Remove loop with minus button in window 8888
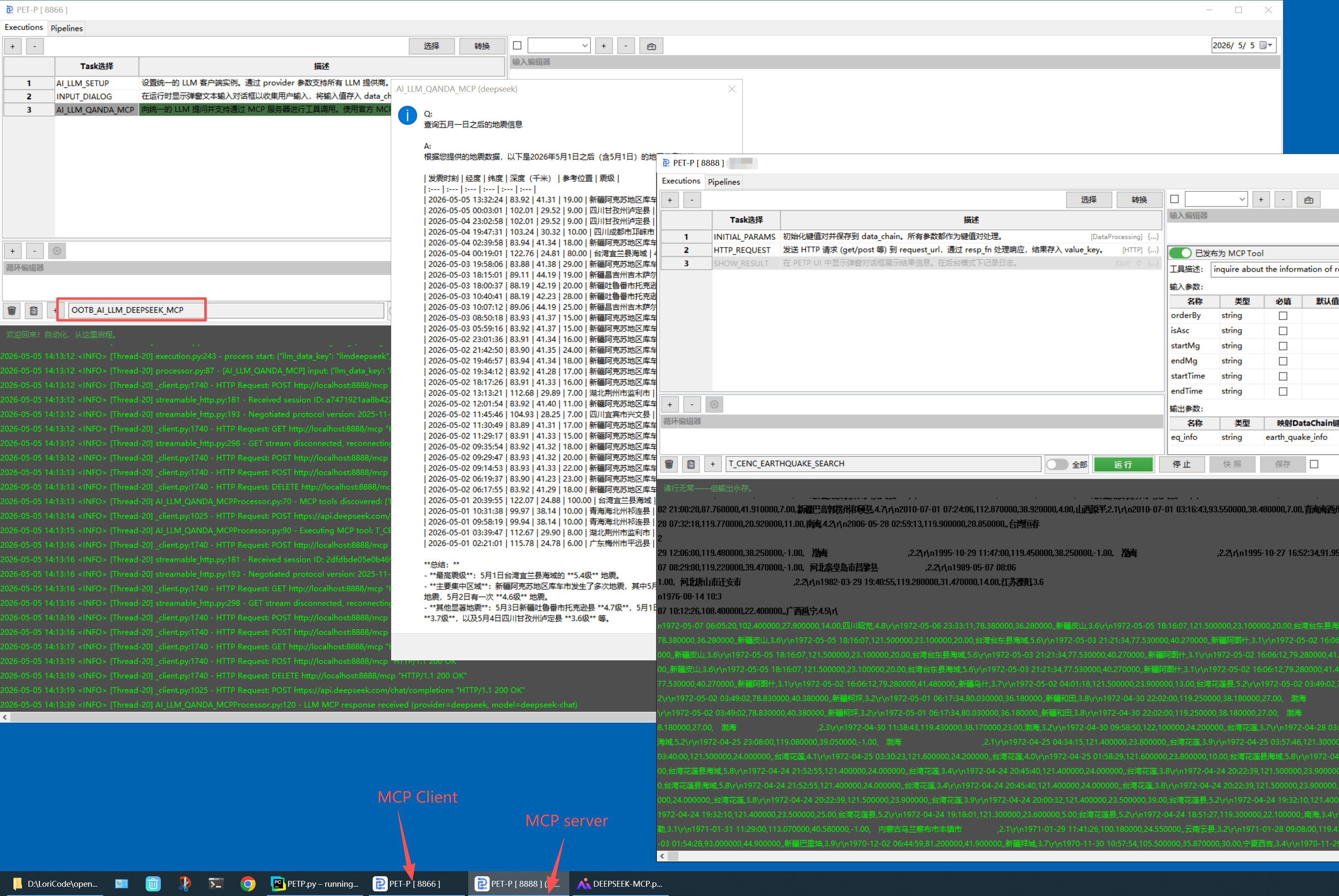Screen dimensions: 1339x896 pos(692,404)
